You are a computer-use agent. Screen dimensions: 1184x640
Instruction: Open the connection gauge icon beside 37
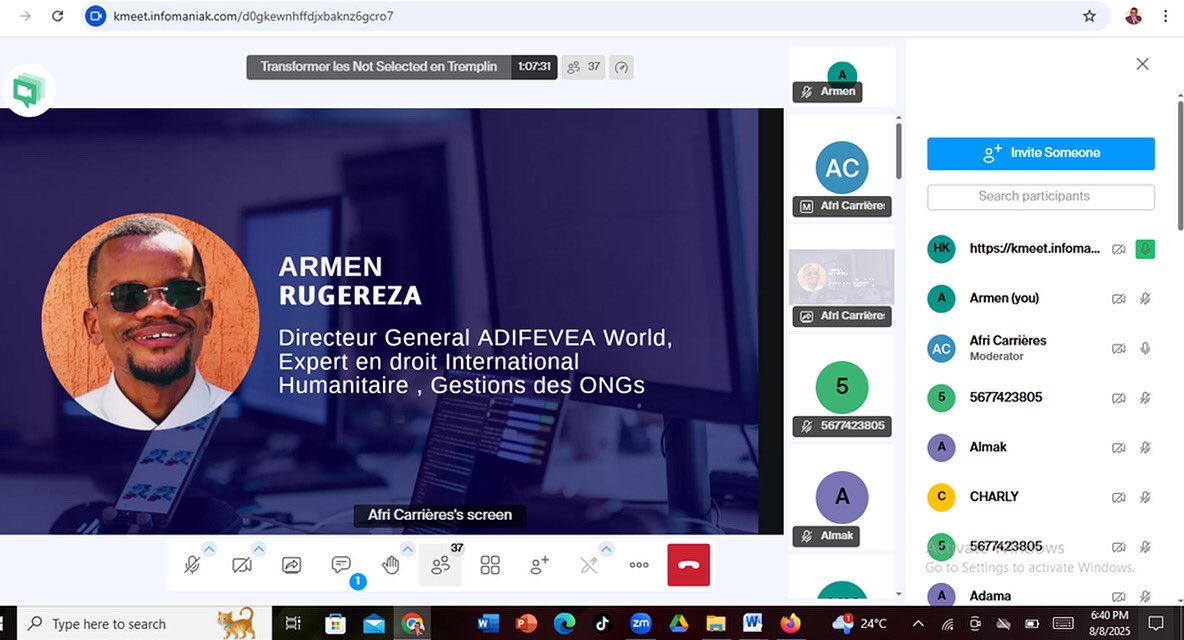click(x=621, y=67)
